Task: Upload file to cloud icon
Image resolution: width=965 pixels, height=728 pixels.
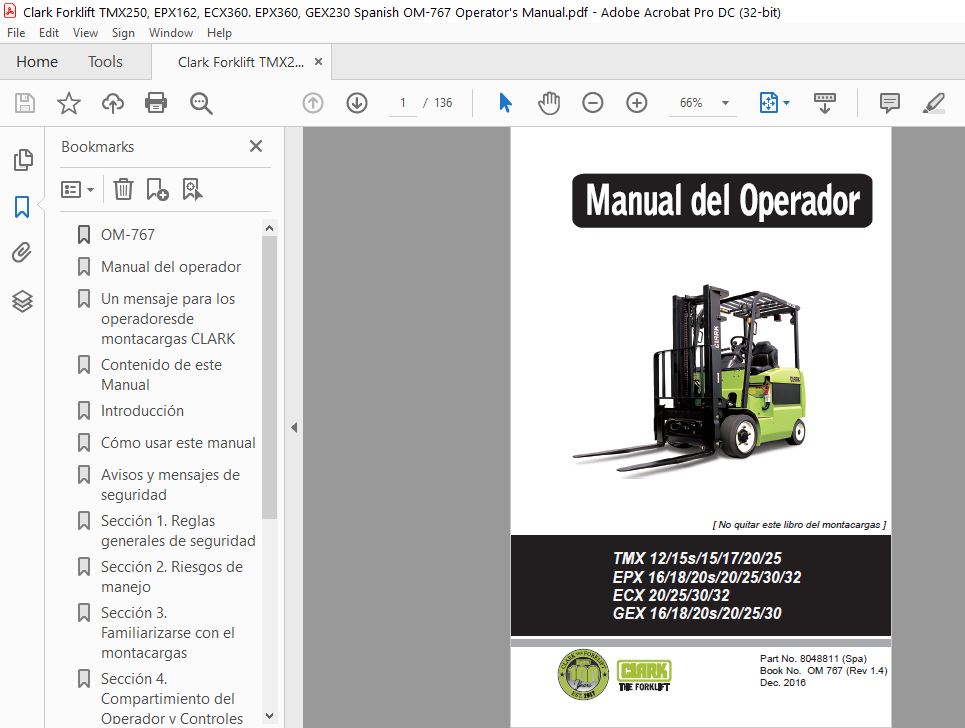Action: pos(113,103)
